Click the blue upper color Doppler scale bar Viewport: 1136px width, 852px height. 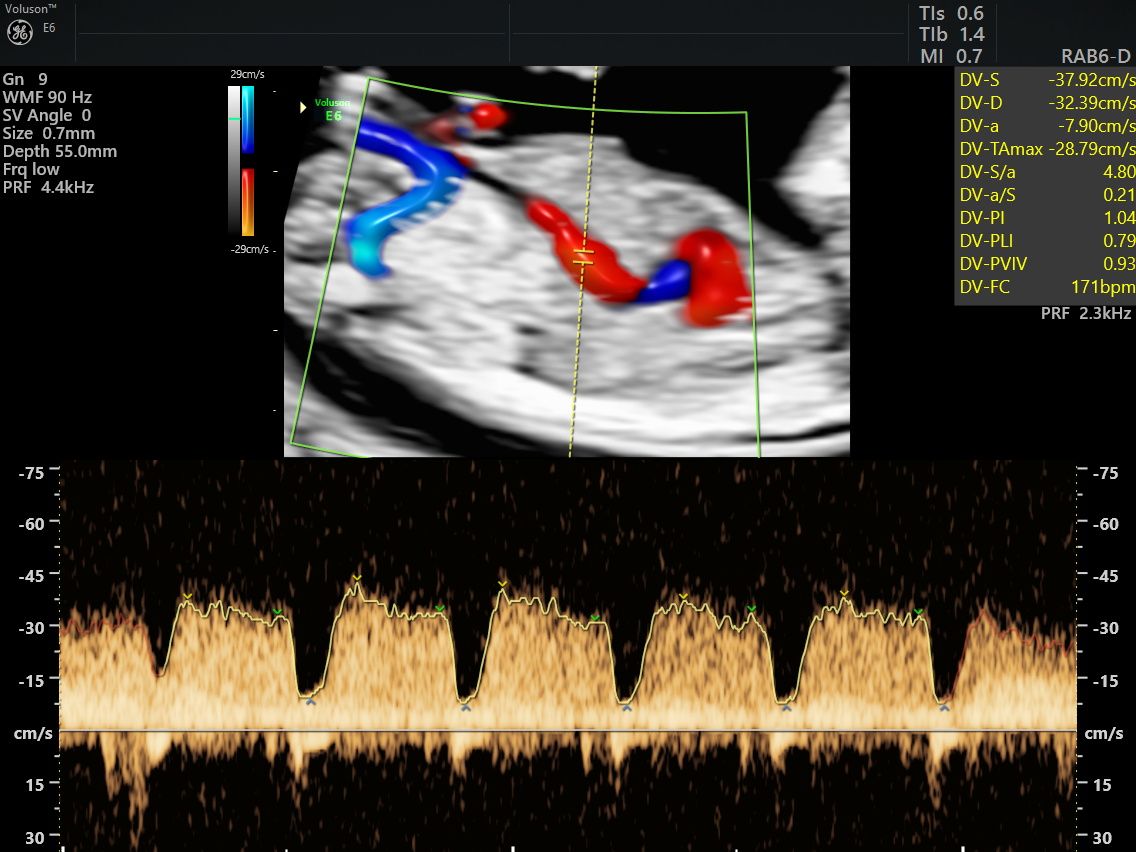click(248, 119)
